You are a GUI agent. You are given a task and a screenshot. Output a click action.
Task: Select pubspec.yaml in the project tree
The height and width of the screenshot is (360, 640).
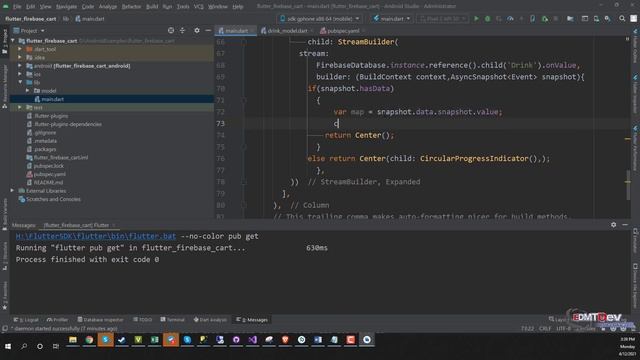(49, 174)
